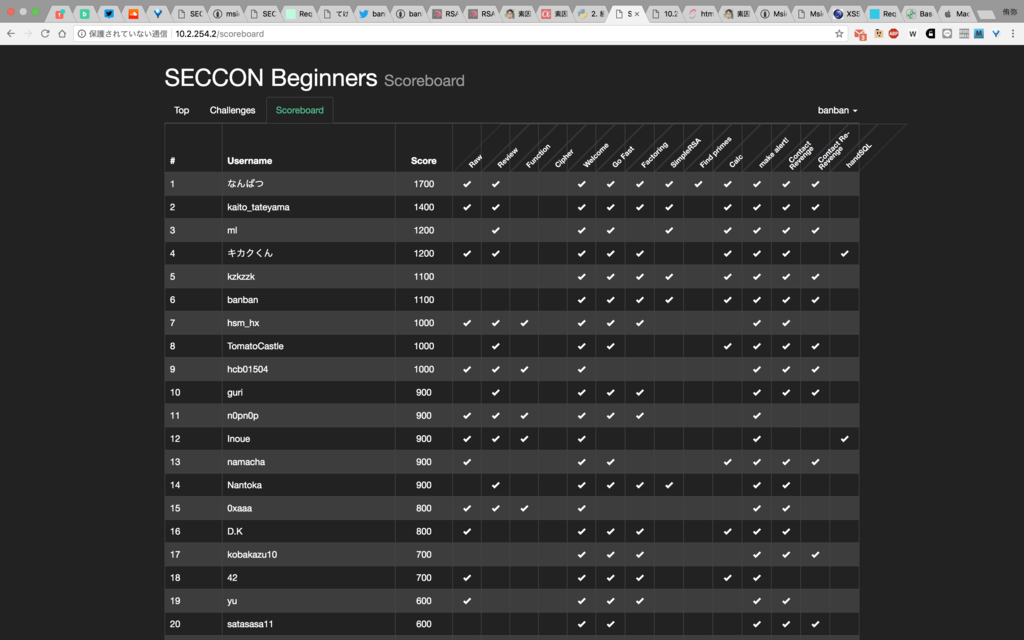Click the SECCON Beginners page title

point(270,78)
